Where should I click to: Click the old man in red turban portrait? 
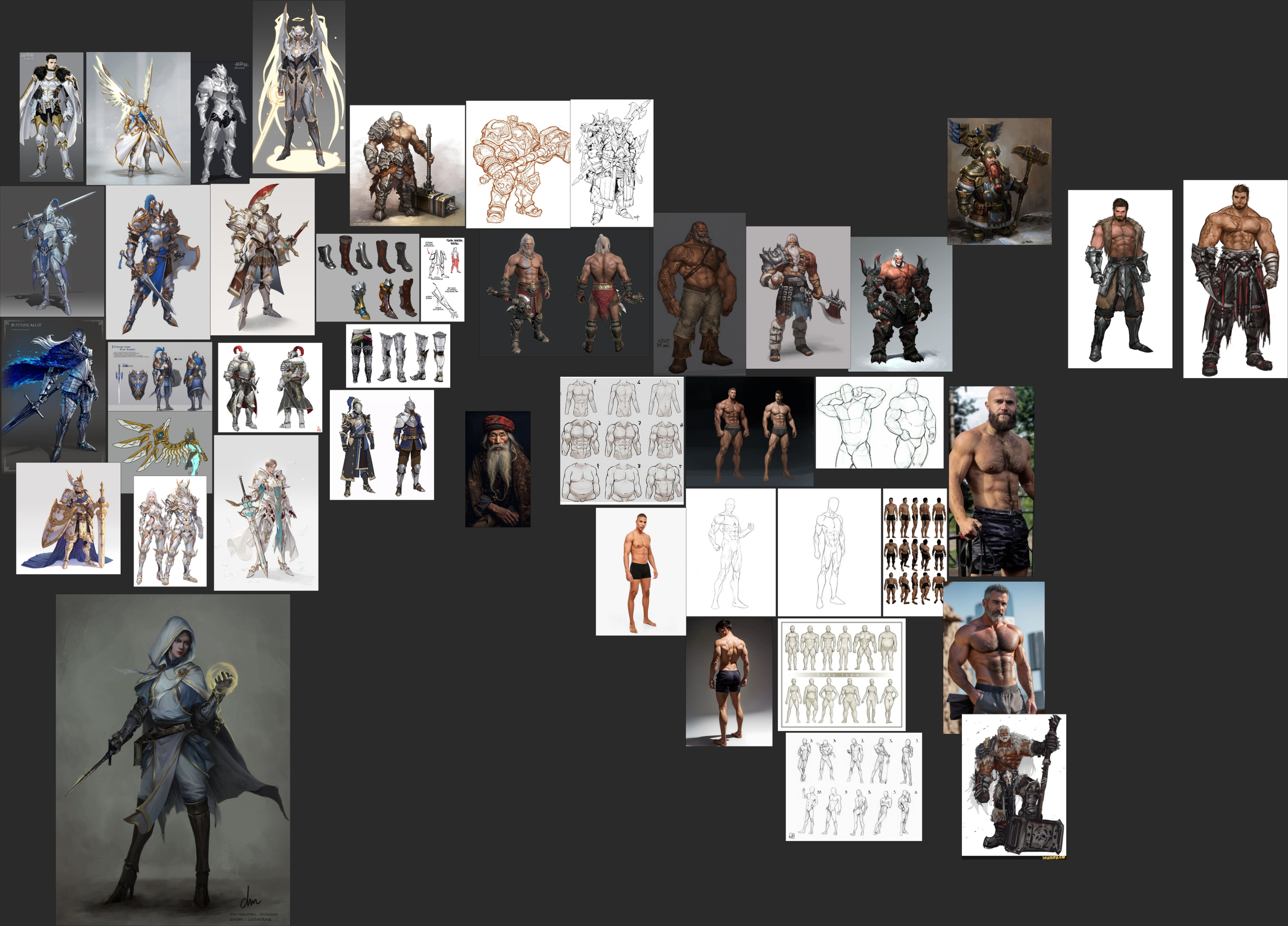click(x=498, y=469)
